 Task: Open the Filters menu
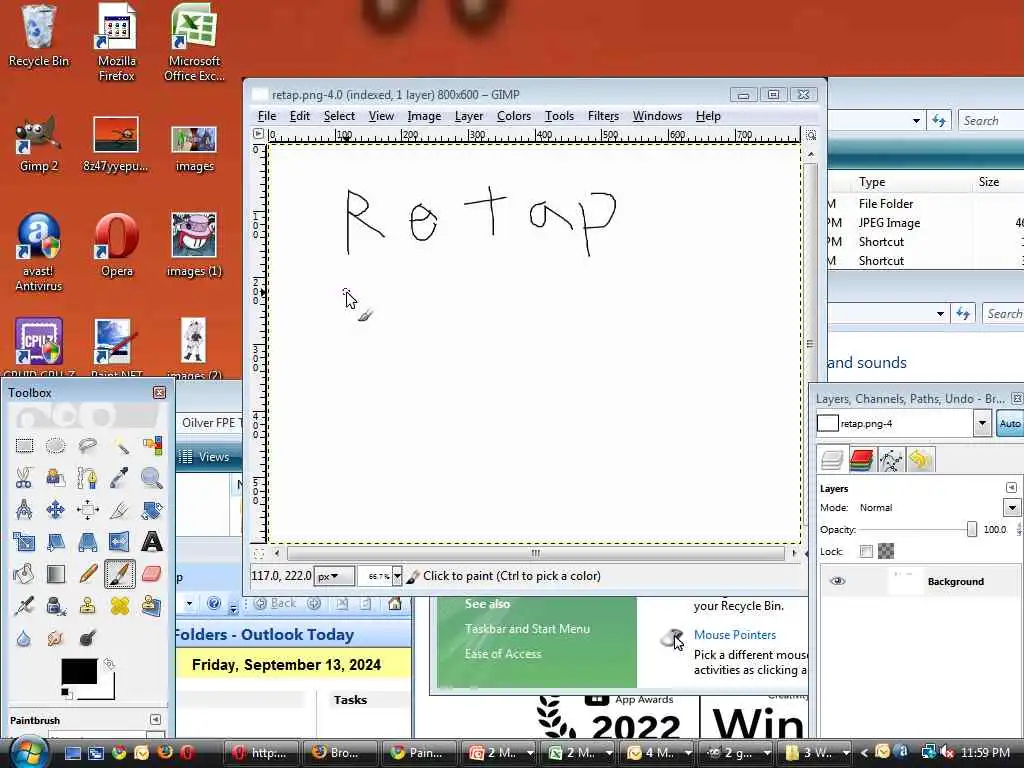click(603, 116)
